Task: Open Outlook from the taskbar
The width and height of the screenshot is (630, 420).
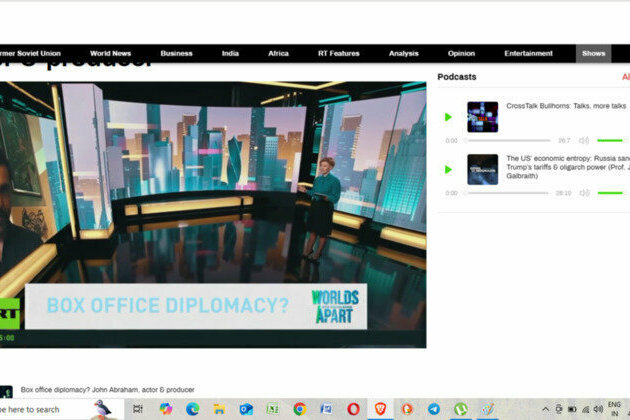Action: (246, 409)
